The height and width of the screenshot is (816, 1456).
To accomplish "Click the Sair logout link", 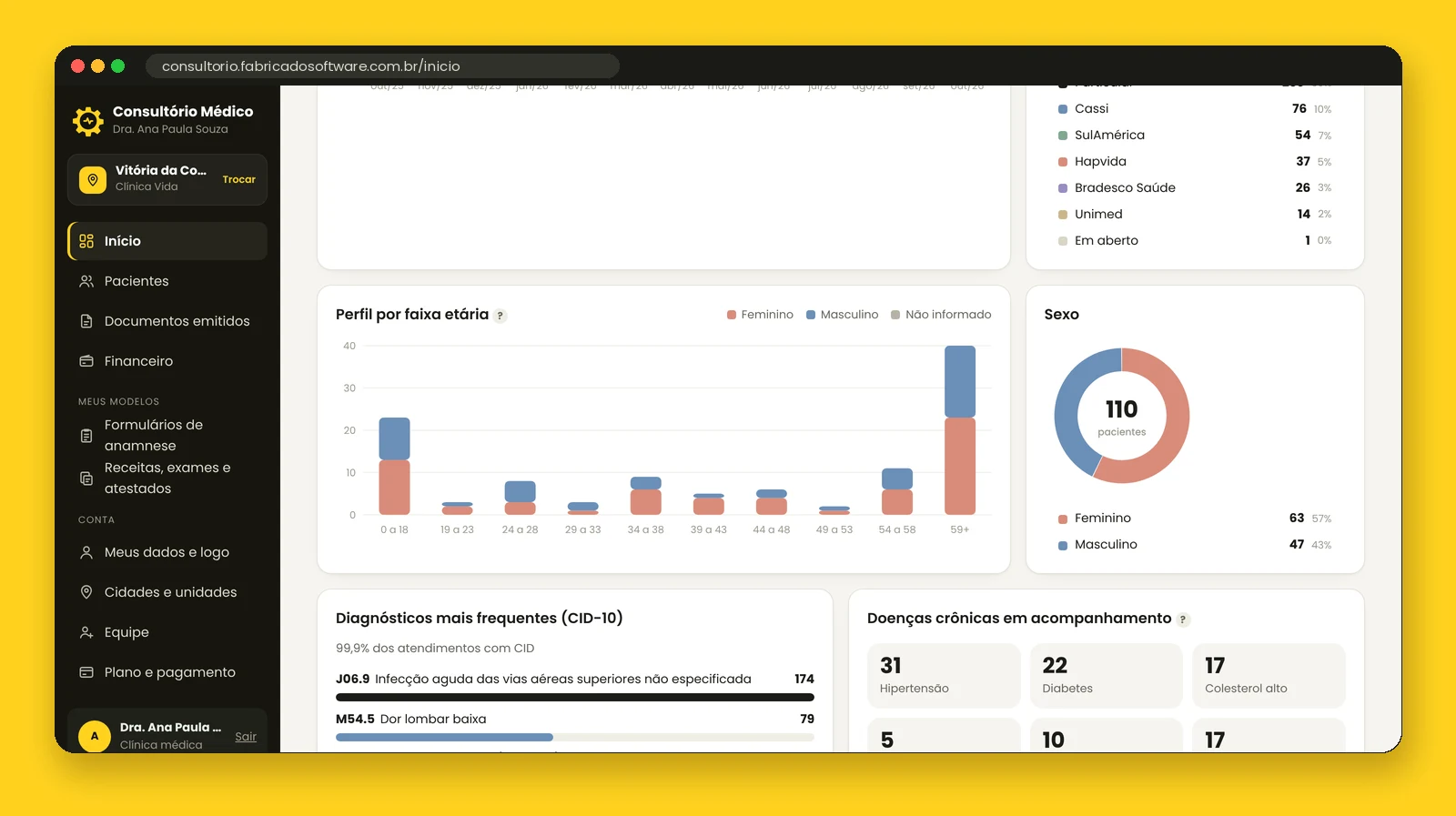I will click(246, 737).
